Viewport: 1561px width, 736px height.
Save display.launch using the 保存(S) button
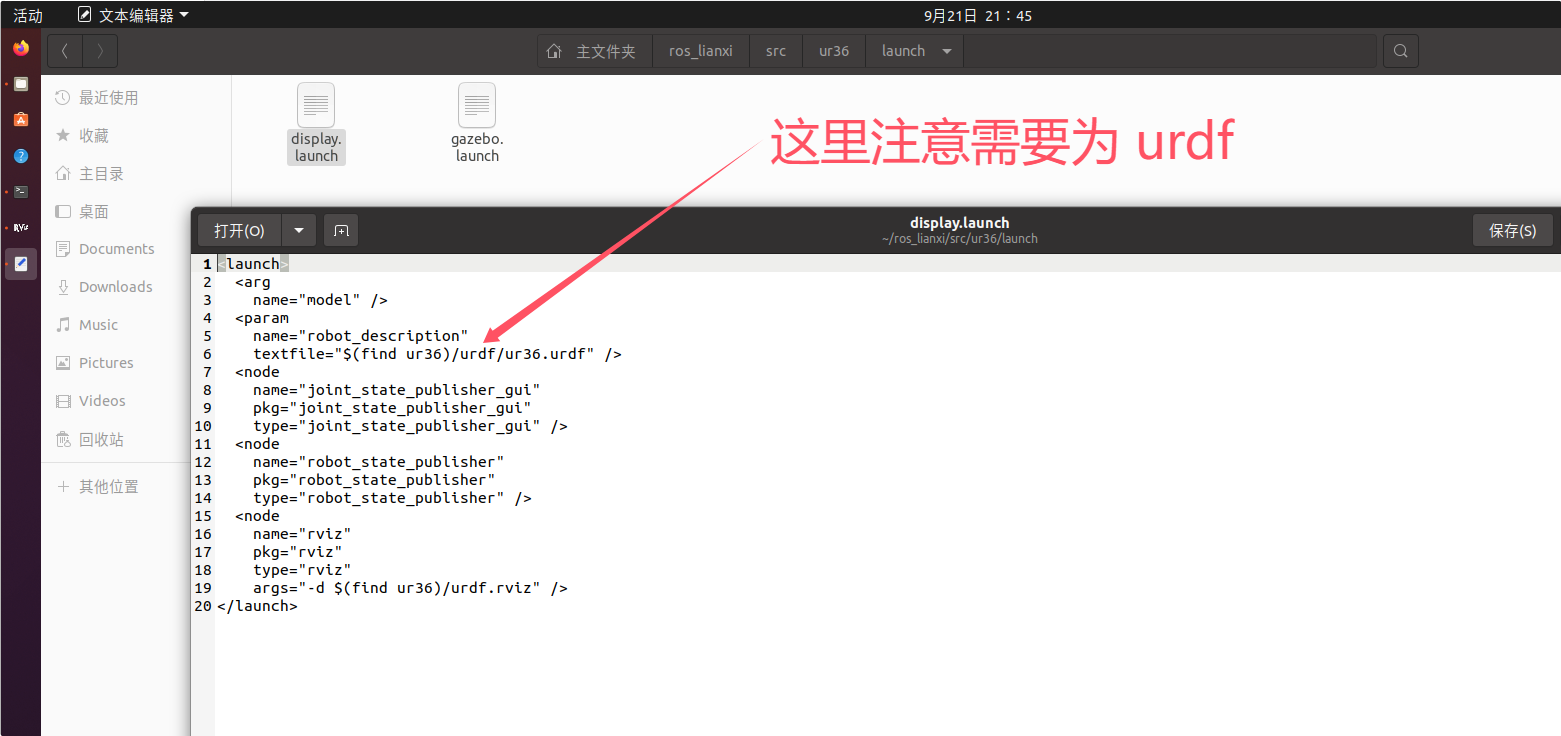click(x=1513, y=230)
